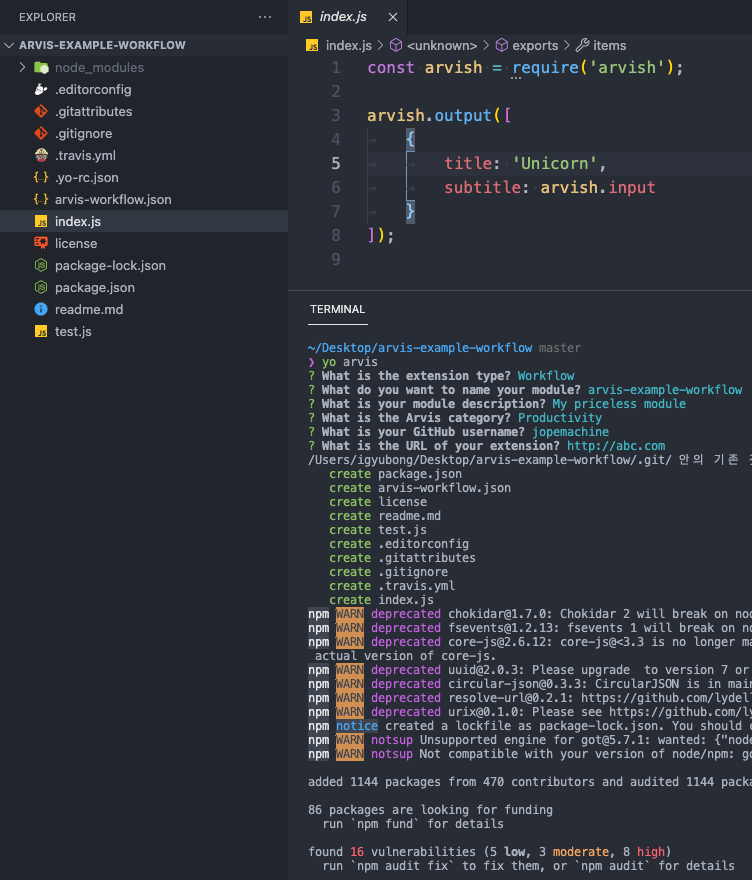Click the EXPLORER panel title
The width and height of the screenshot is (752, 880).
(x=47, y=17)
